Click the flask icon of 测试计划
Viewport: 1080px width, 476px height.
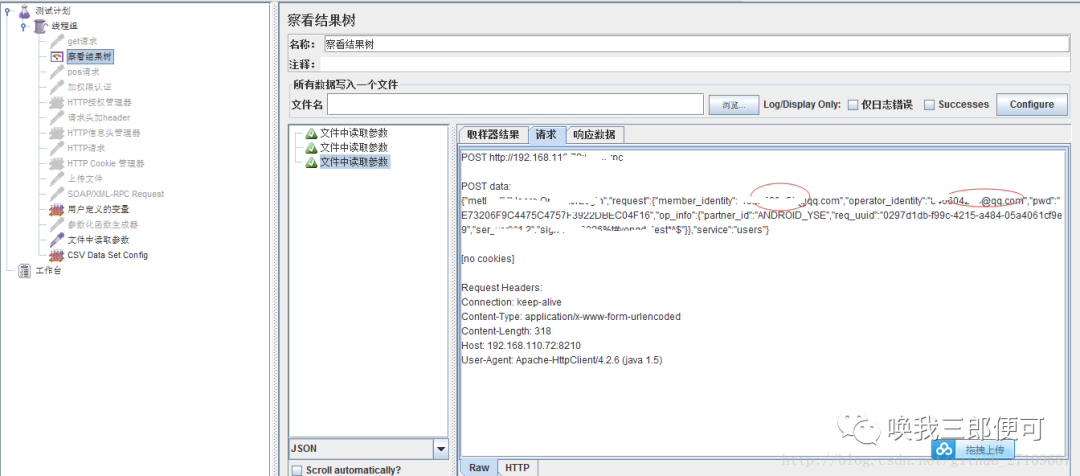coord(24,11)
